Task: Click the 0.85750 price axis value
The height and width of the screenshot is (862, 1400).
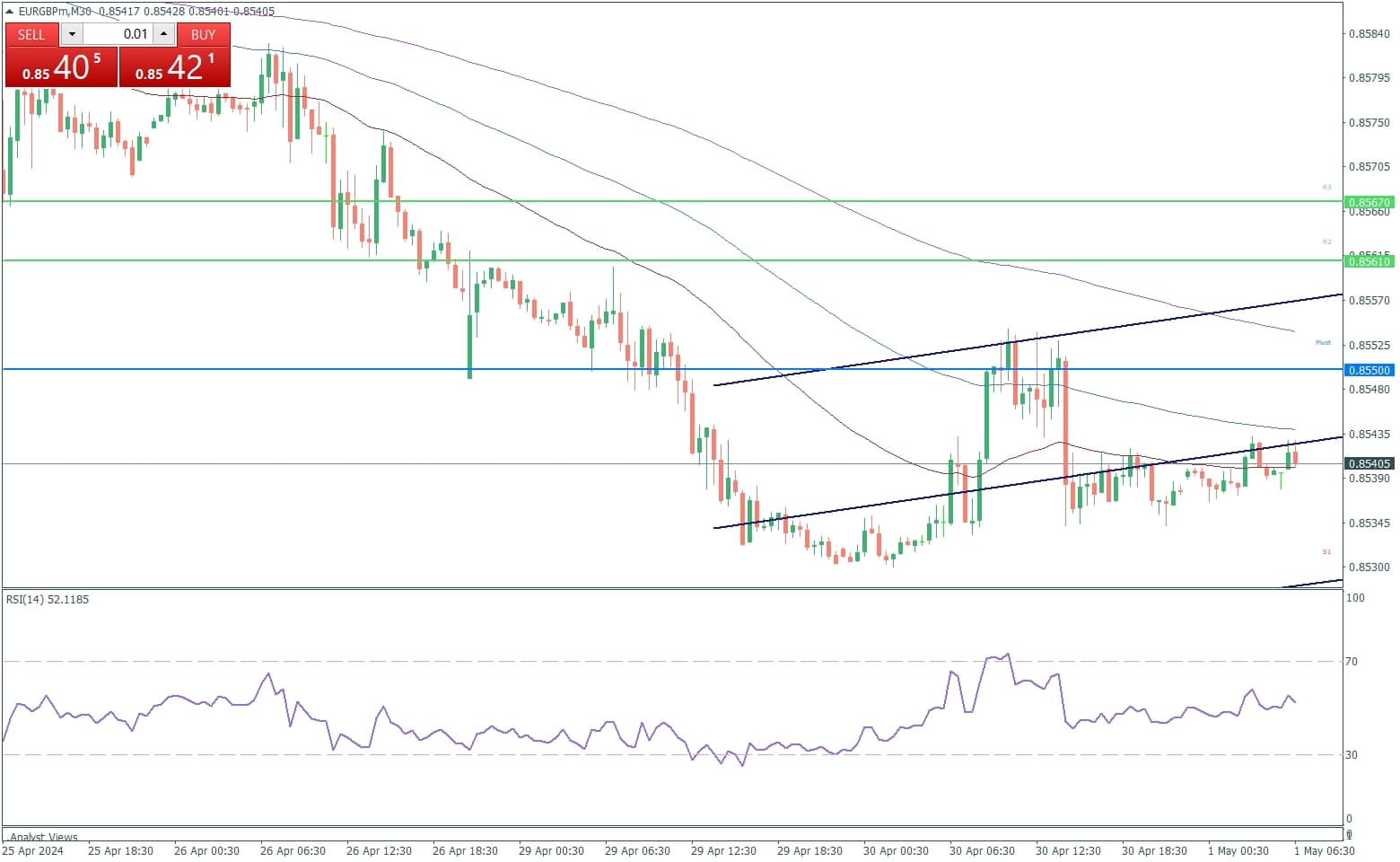Action: 1369,123
